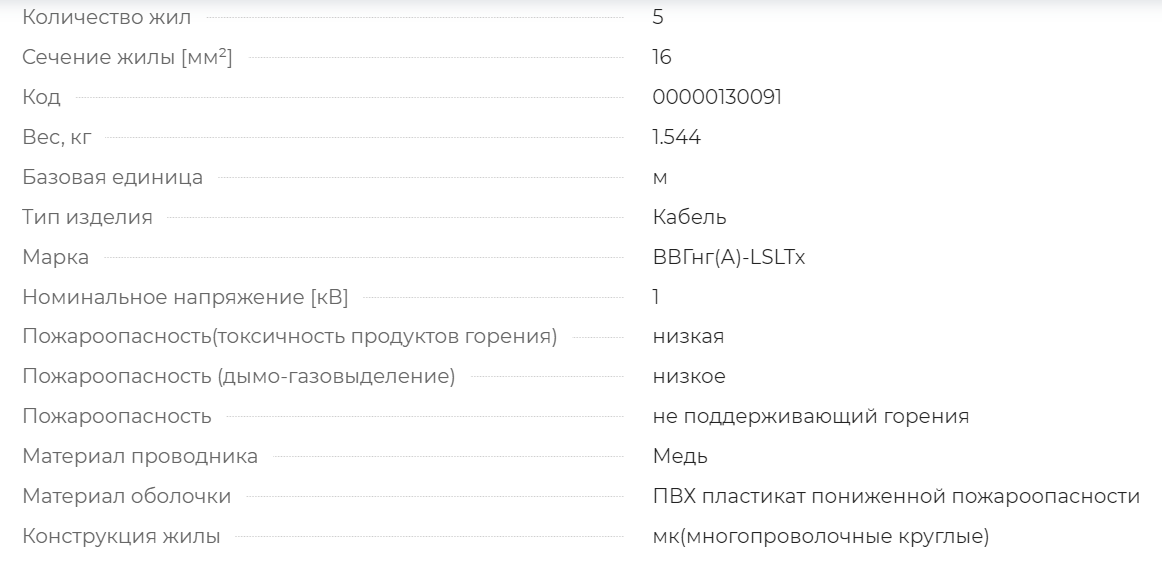The image size is (1162, 585).
Task: Click the Номинальное напряжение [кВ] label
Action: click(x=185, y=297)
